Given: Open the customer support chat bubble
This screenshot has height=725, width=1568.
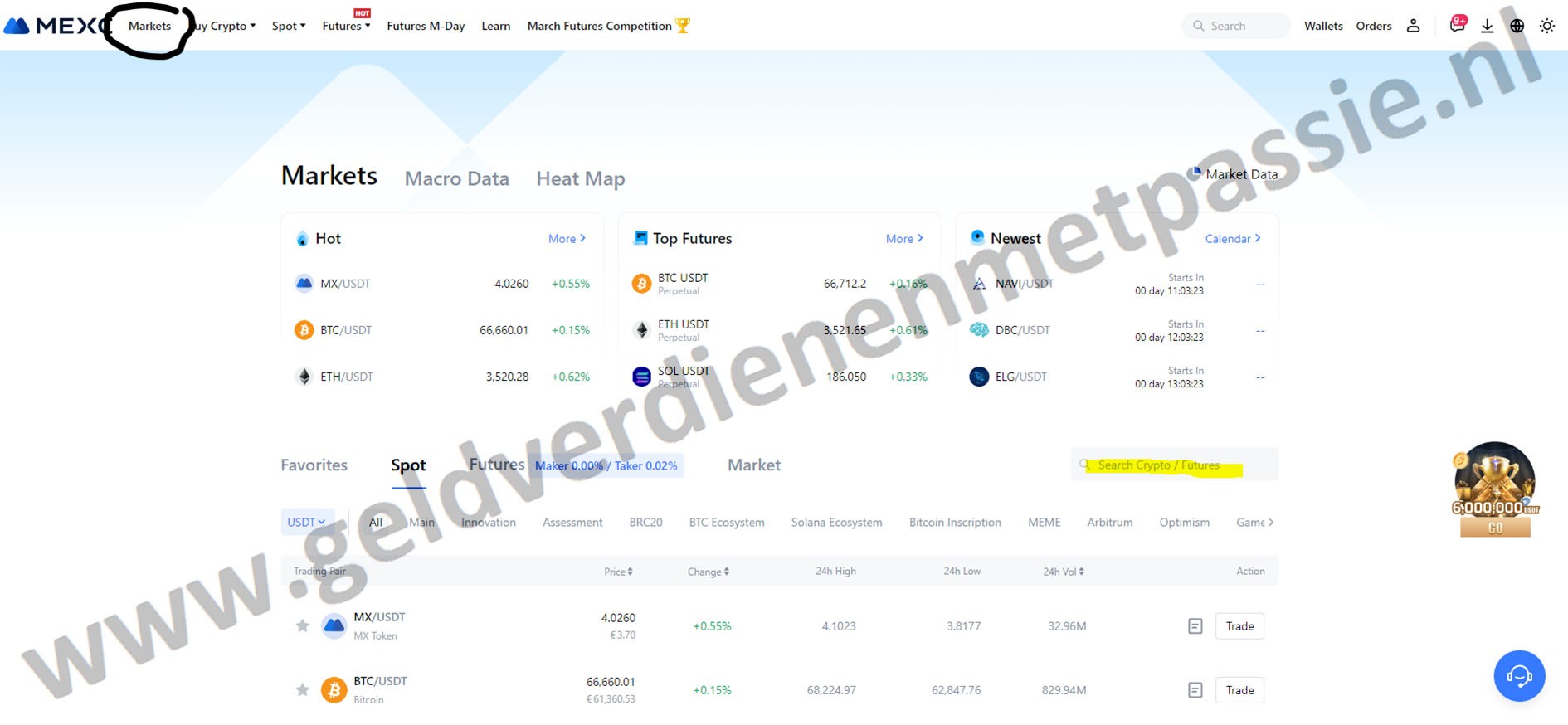Looking at the screenshot, I should (x=1518, y=676).
